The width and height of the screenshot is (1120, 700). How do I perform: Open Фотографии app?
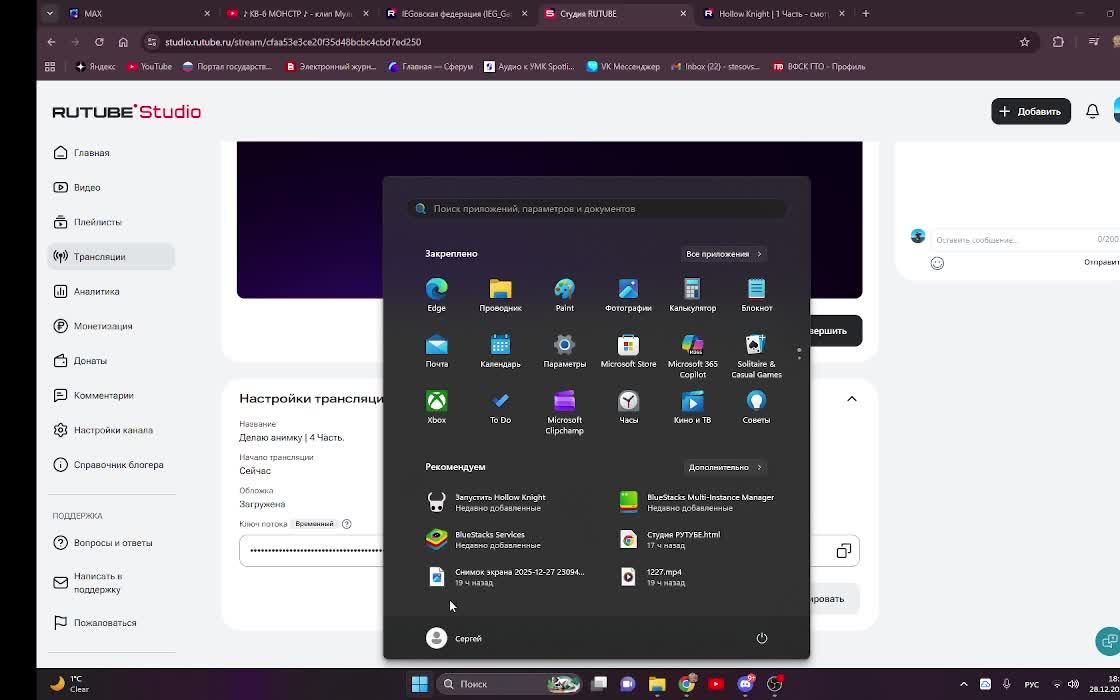pyautogui.click(x=628, y=295)
